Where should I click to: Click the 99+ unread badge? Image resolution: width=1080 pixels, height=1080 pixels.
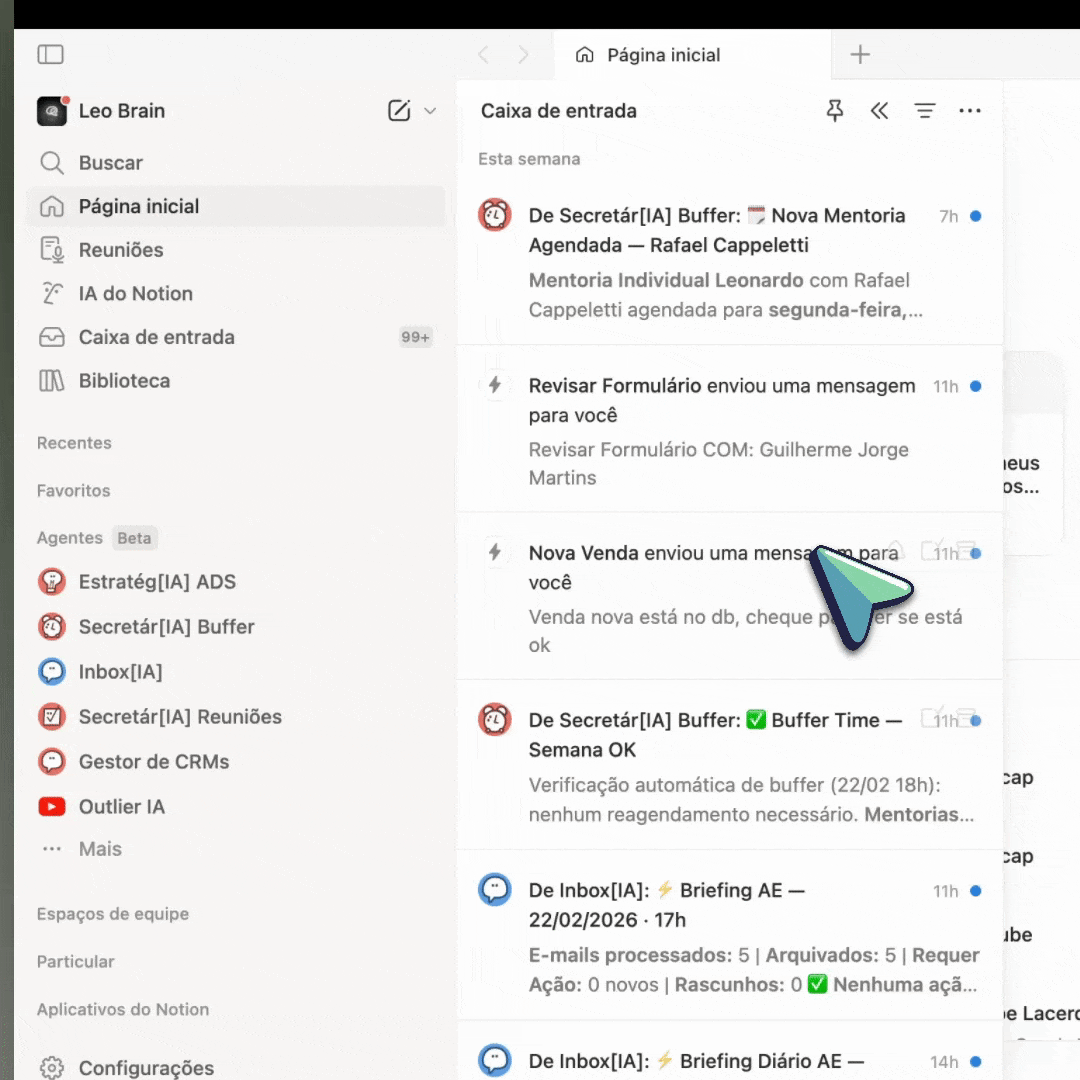tap(415, 337)
